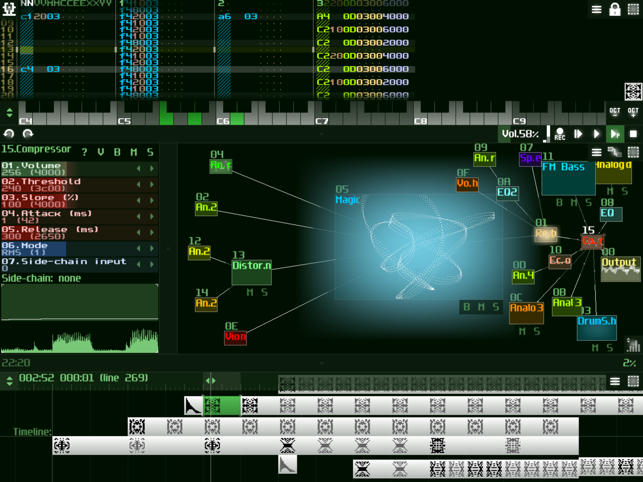Image resolution: width=643 pixels, height=482 pixels.
Task: Click the stop button
Action: point(633,134)
